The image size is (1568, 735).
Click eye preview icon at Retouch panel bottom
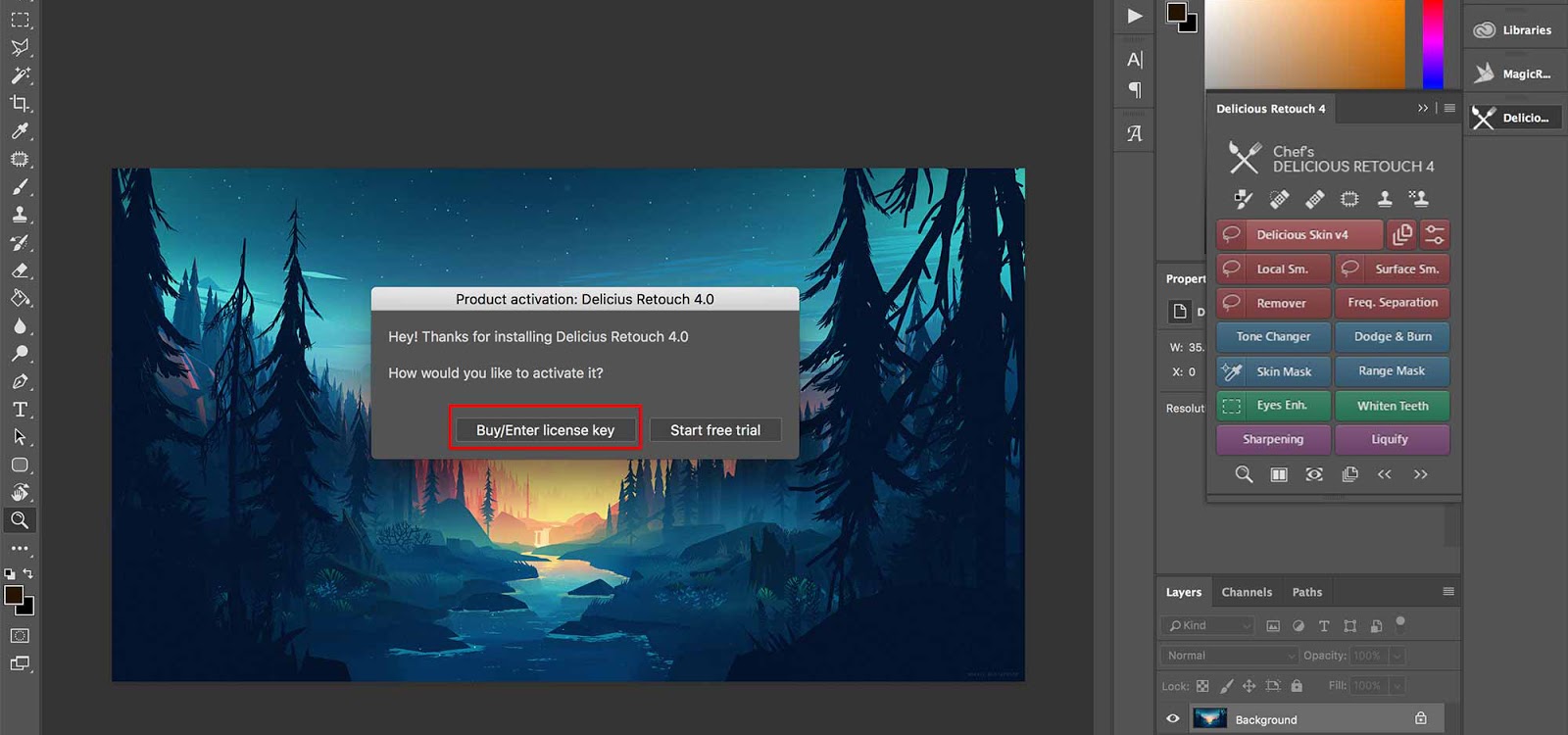pyautogui.click(x=1314, y=474)
